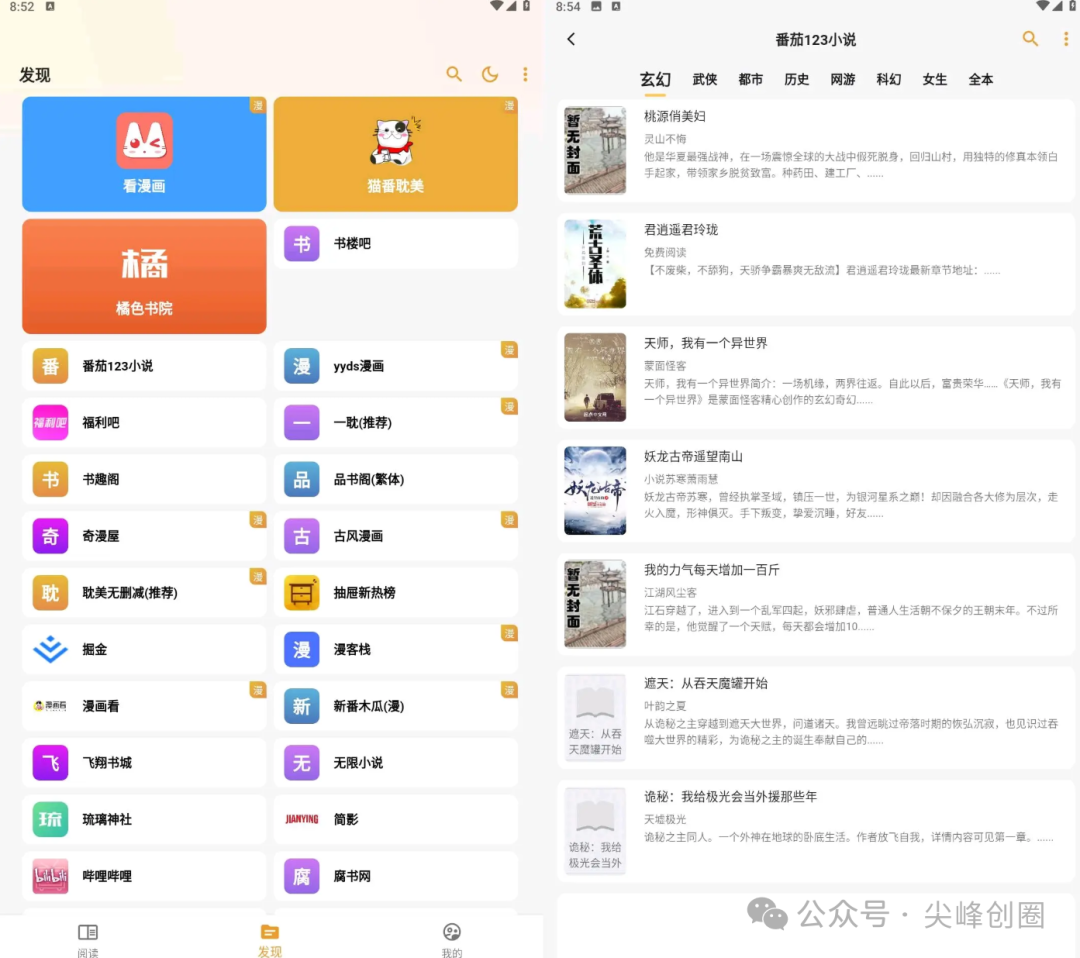Toggle night mode moon icon

coord(490,74)
